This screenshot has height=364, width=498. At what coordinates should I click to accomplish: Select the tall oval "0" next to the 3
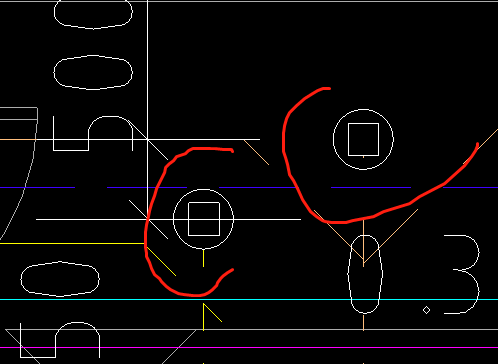[x=365, y=274]
